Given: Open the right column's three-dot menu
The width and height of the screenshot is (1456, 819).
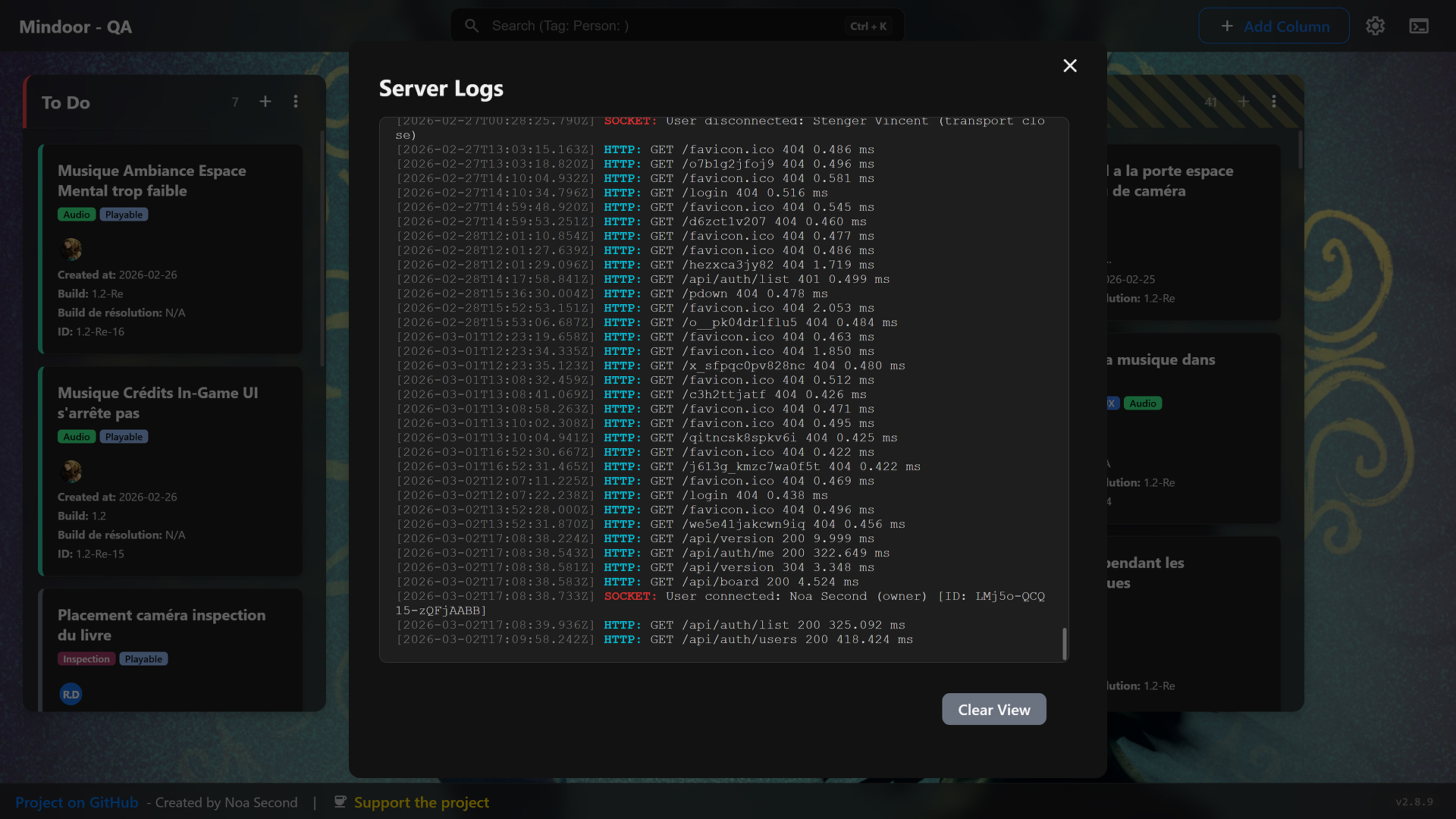Looking at the screenshot, I should click(x=1274, y=102).
